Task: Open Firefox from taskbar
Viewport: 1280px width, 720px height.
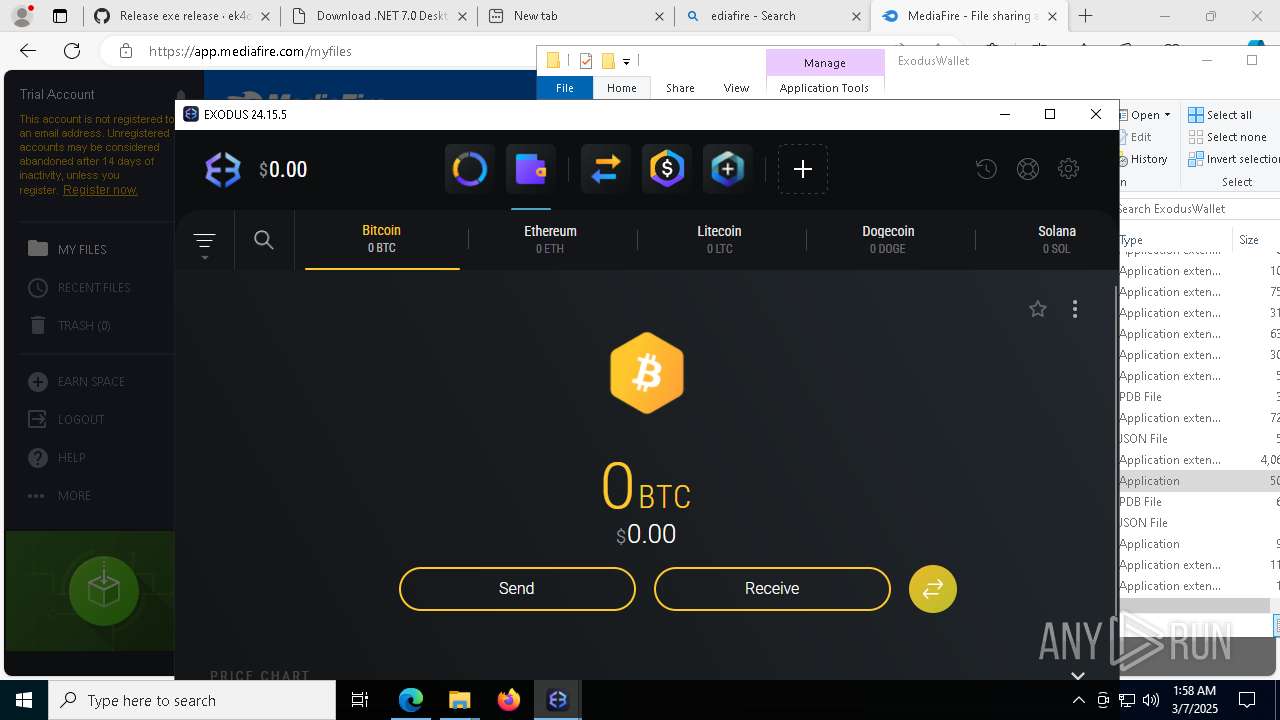Action: pos(508,700)
